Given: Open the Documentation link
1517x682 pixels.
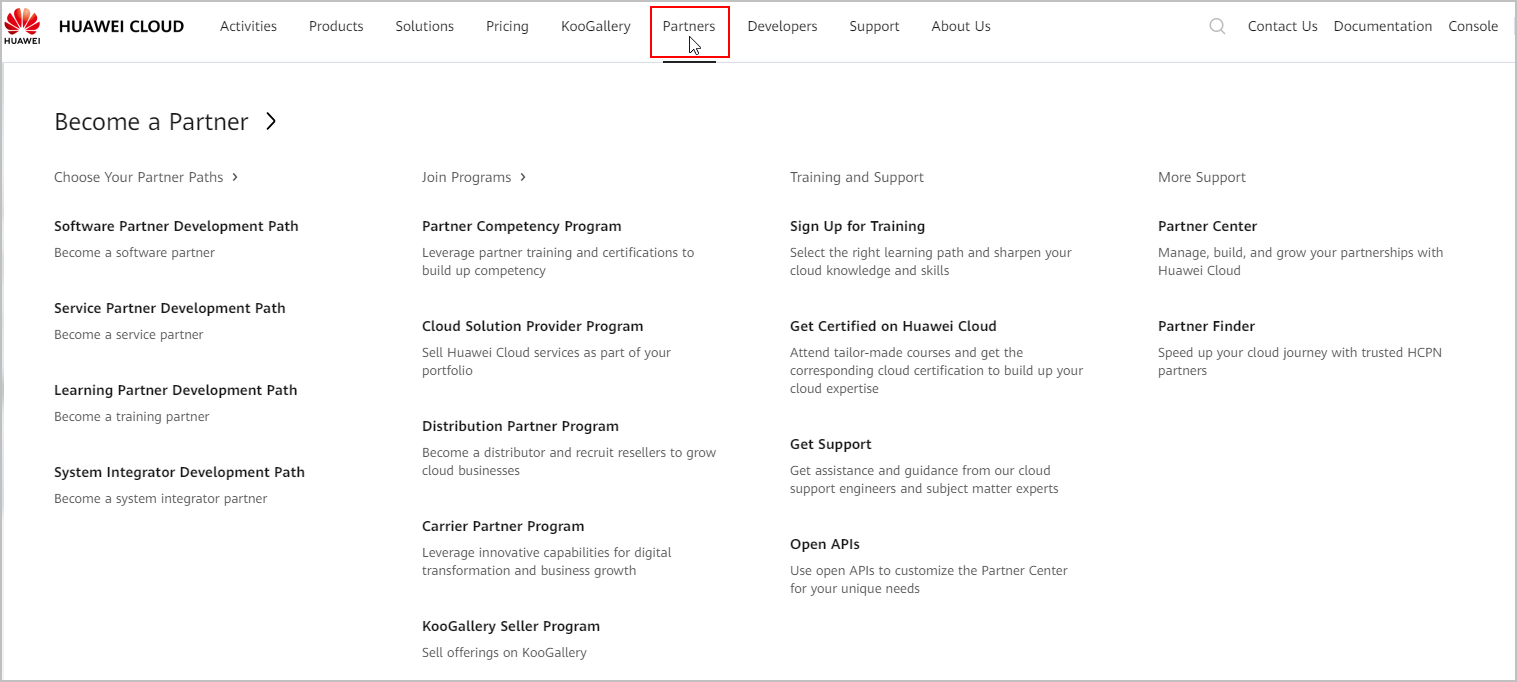Looking at the screenshot, I should pyautogui.click(x=1383, y=27).
